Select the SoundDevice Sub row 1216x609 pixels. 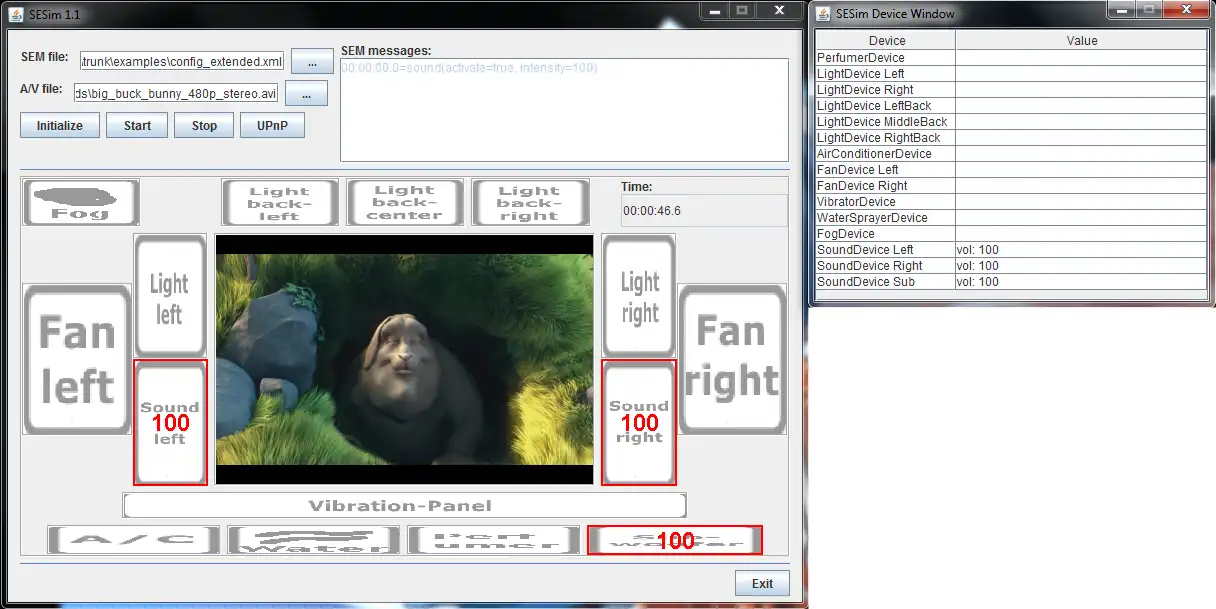point(1012,282)
